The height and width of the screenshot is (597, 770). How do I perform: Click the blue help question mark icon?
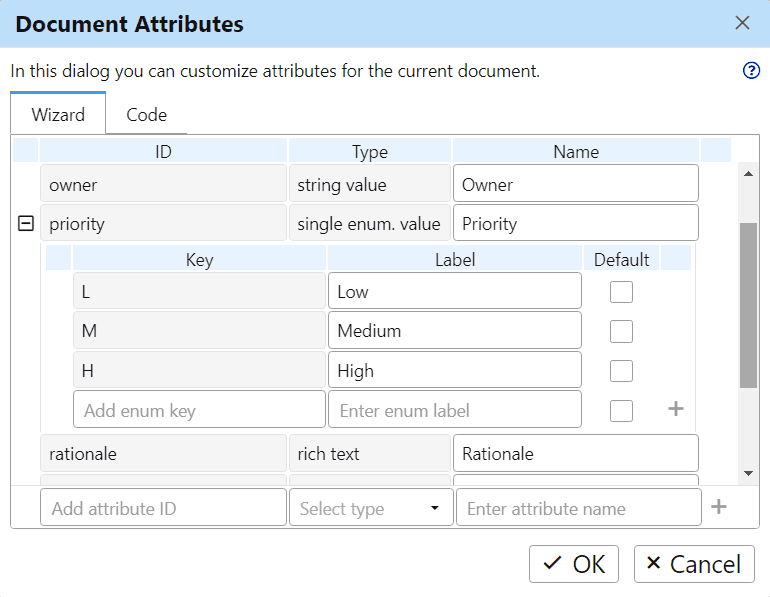(x=752, y=71)
